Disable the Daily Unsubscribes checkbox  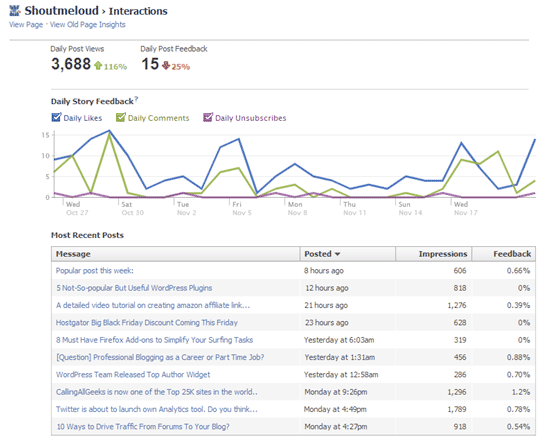208,117
